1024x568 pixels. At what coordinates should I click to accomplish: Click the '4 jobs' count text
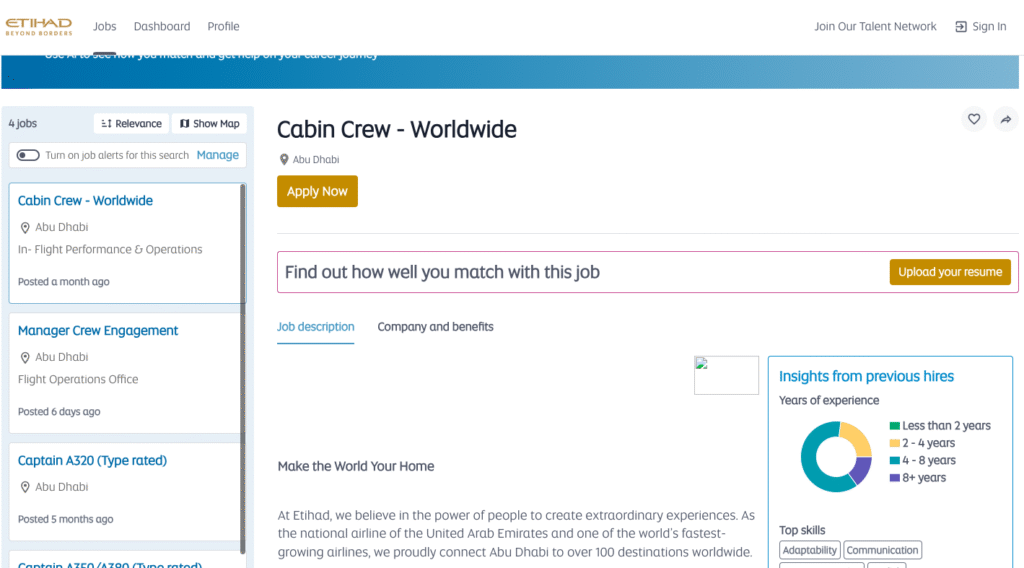(23, 123)
